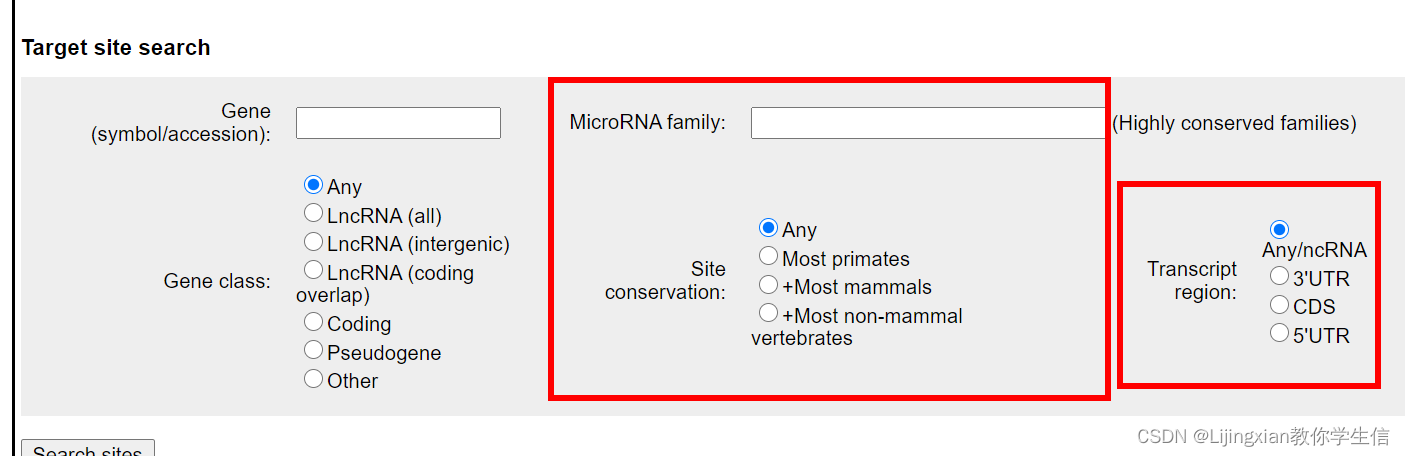Pick the Other gene class option
This screenshot has height=456, width=1405.
click(314, 379)
